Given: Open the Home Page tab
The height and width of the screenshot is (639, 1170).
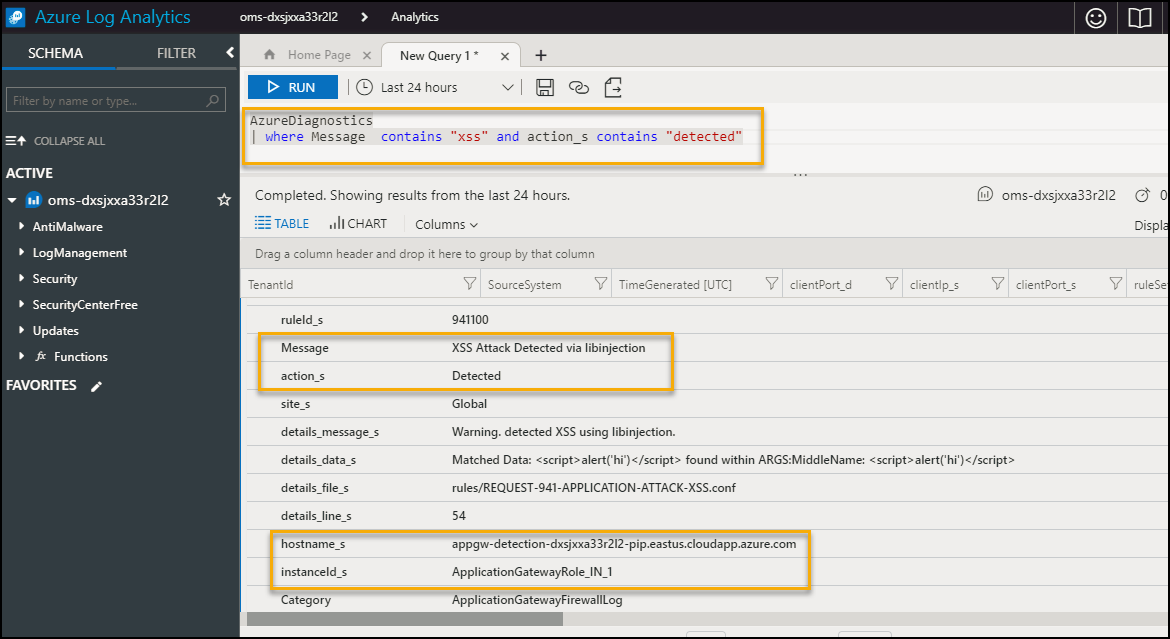Looking at the screenshot, I should coord(319,54).
